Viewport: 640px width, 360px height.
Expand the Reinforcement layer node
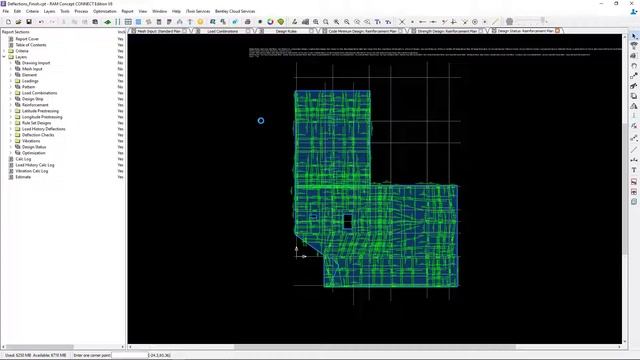[x=11, y=105]
